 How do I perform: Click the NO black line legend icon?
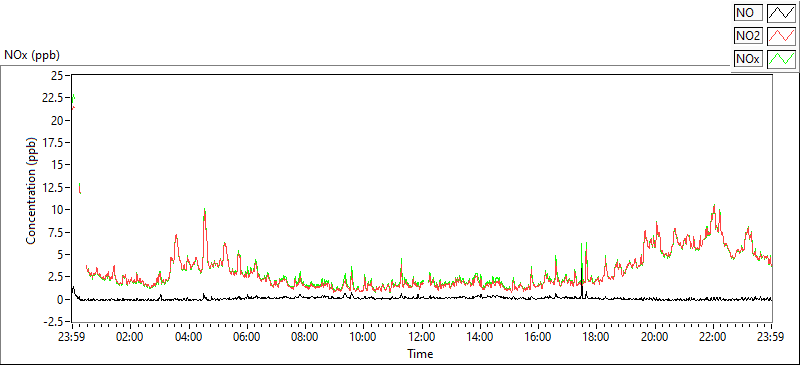click(x=782, y=12)
